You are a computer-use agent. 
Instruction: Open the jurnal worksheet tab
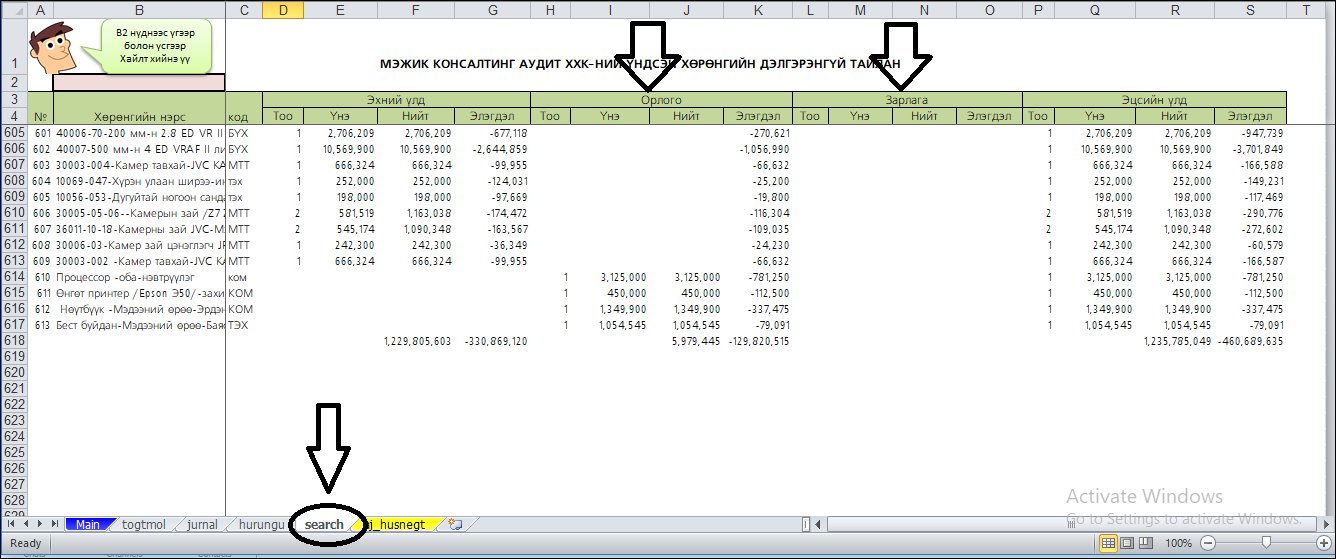point(202,524)
